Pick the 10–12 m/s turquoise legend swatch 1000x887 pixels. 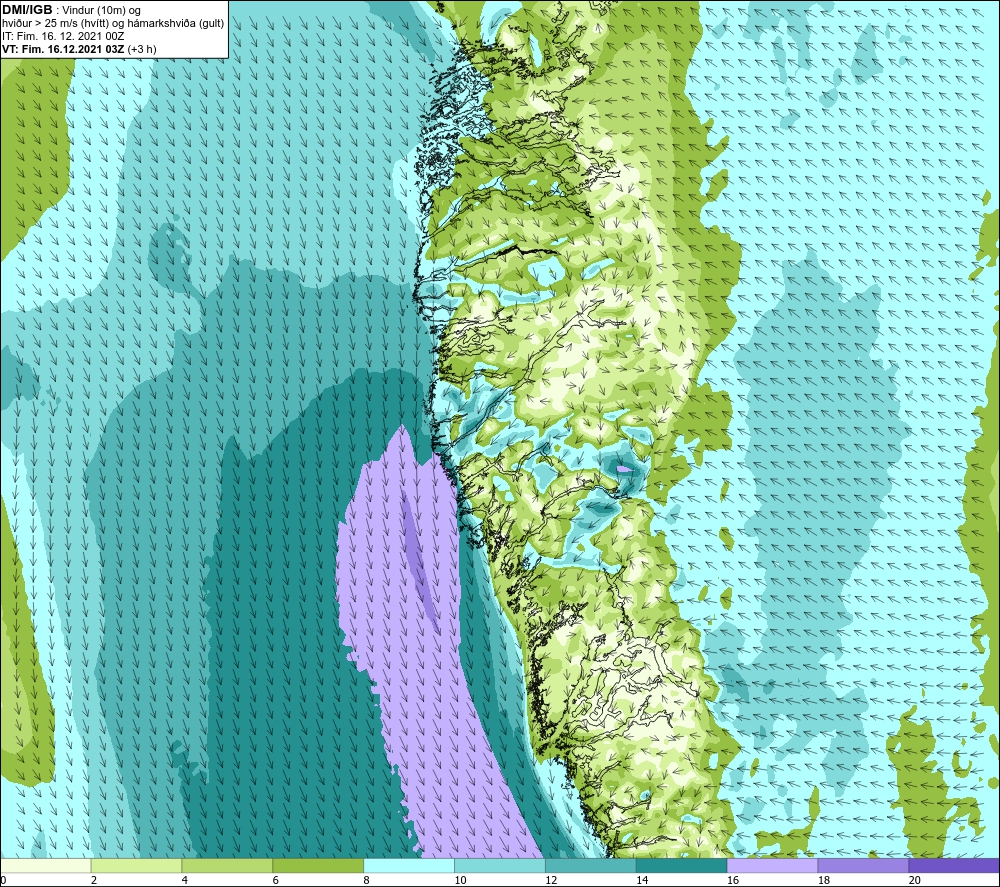(x=499, y=865)
